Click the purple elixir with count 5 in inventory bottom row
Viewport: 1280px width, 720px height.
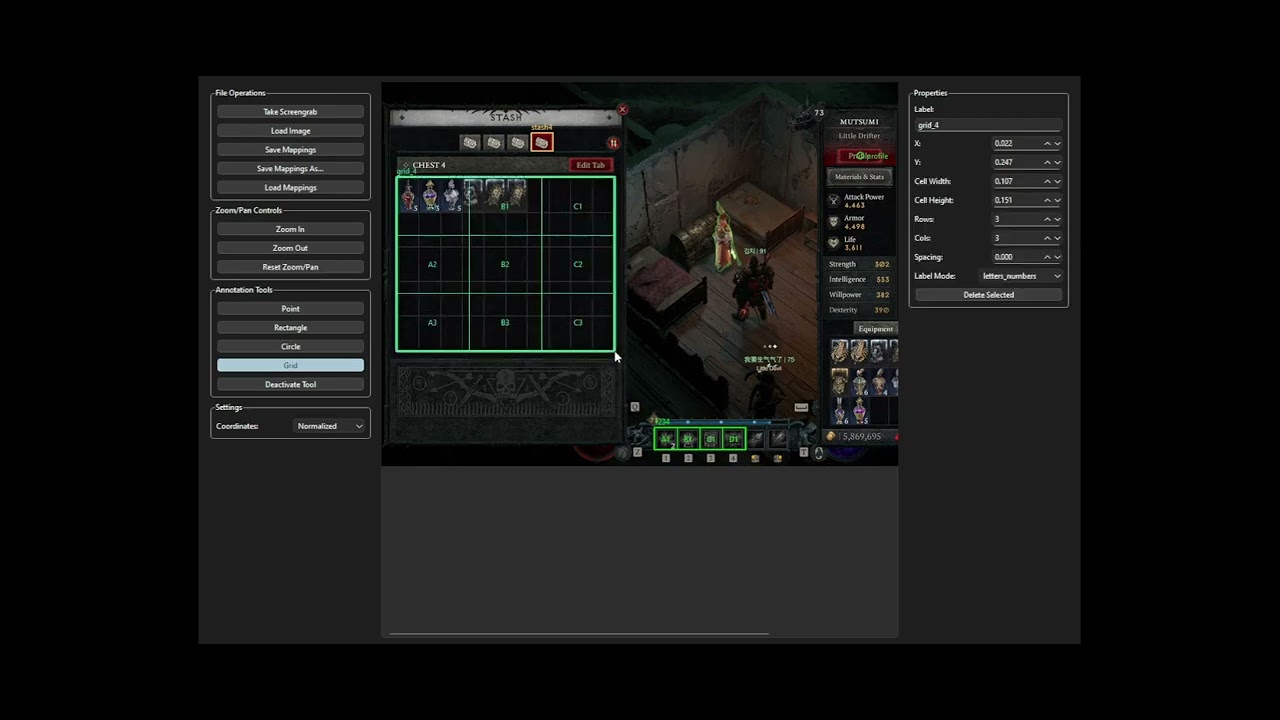click(859, 410)
